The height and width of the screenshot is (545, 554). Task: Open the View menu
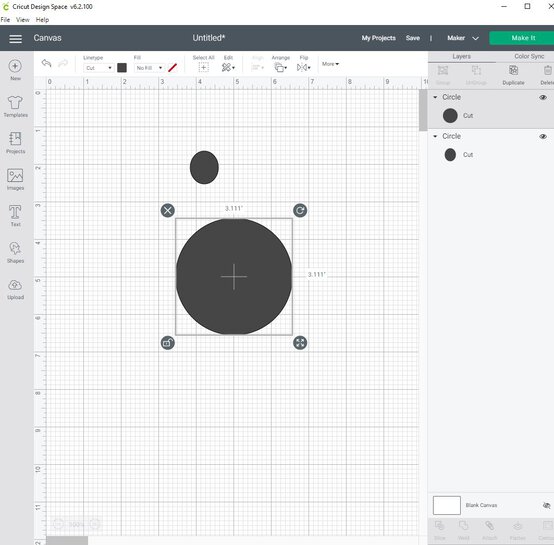tap(23, 20)
